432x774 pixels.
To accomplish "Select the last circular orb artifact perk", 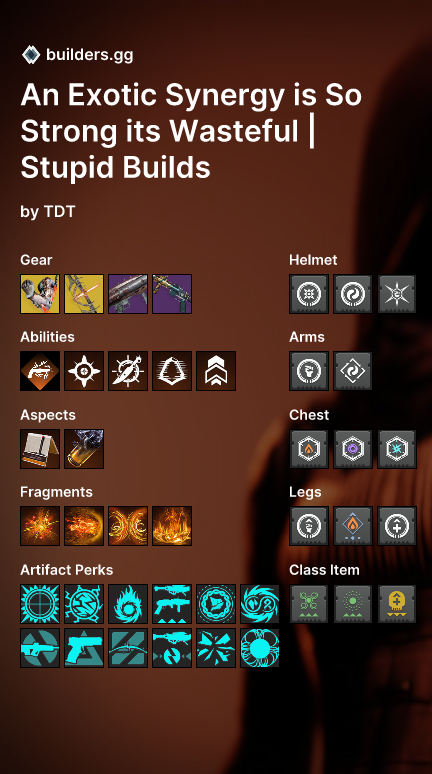I will tap(260, 648).
